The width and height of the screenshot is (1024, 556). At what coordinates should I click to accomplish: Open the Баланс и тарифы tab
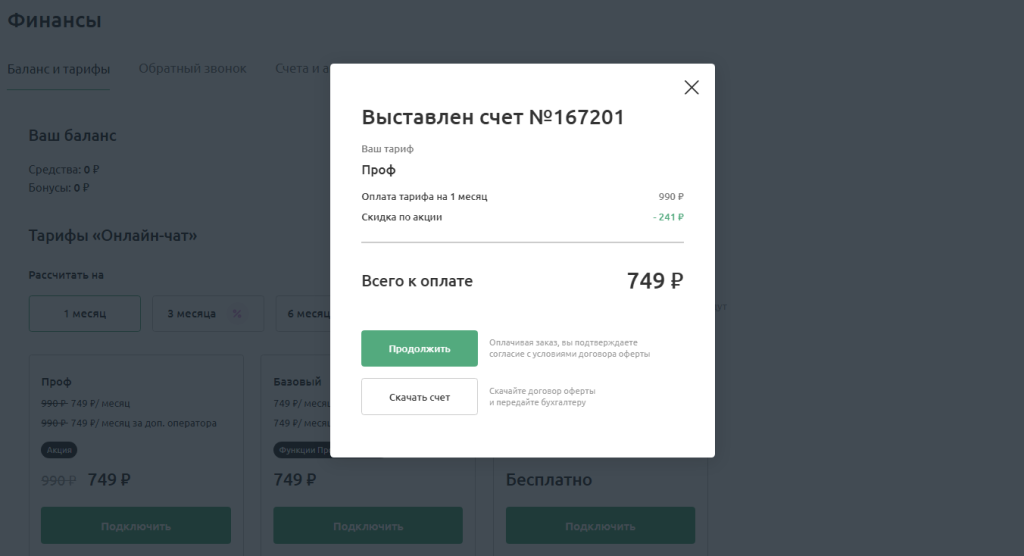point(58,69)
